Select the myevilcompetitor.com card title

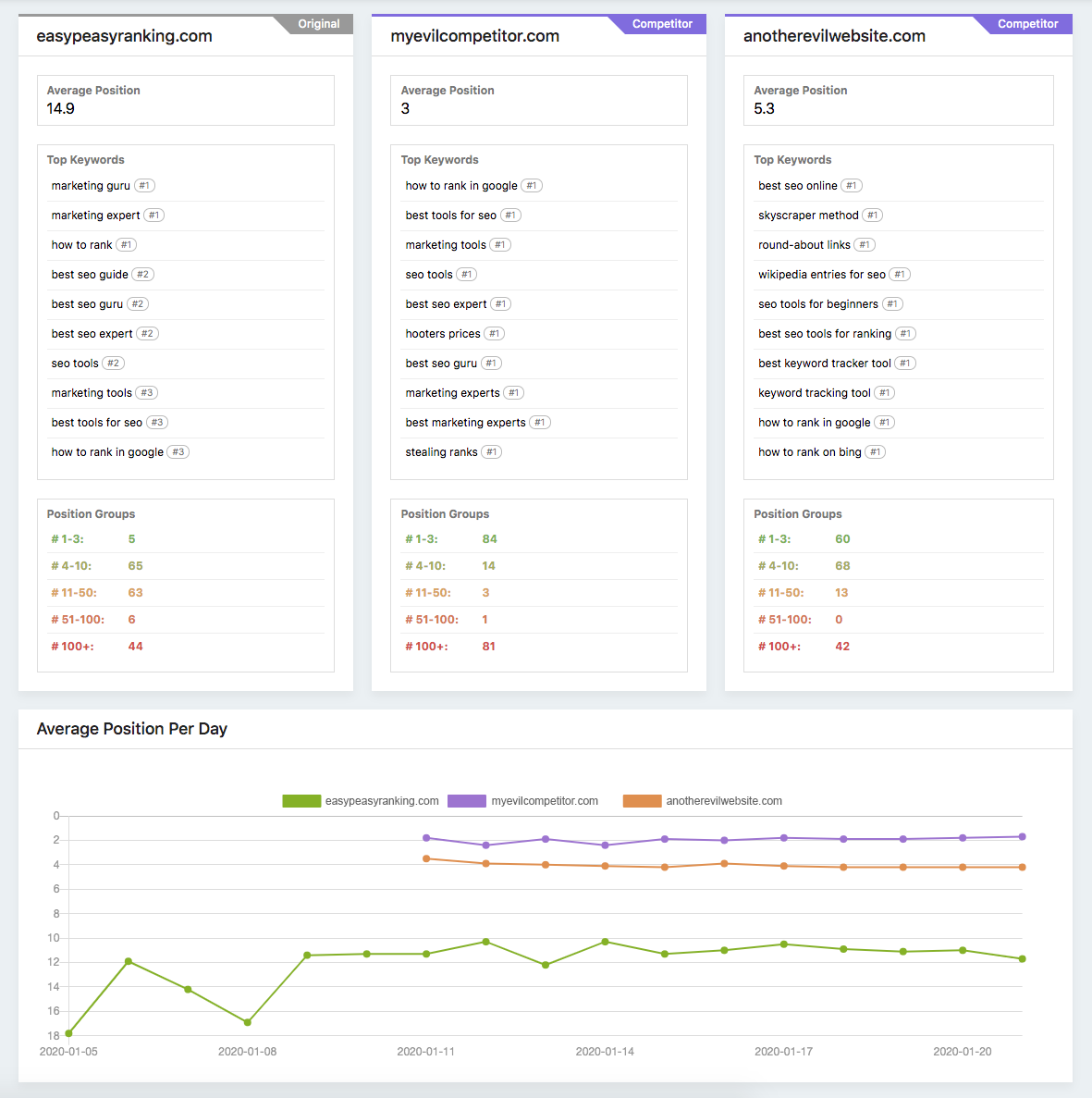pos(474,36)
